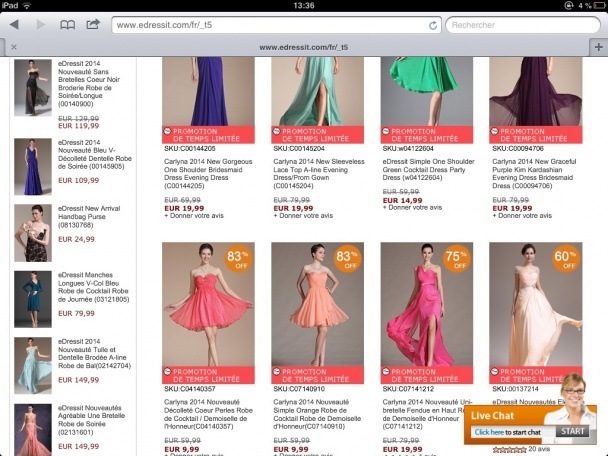Click the Rechercher search field
Image resolution: width=608 pixels, height=456 pixels.
coord(520,24)
